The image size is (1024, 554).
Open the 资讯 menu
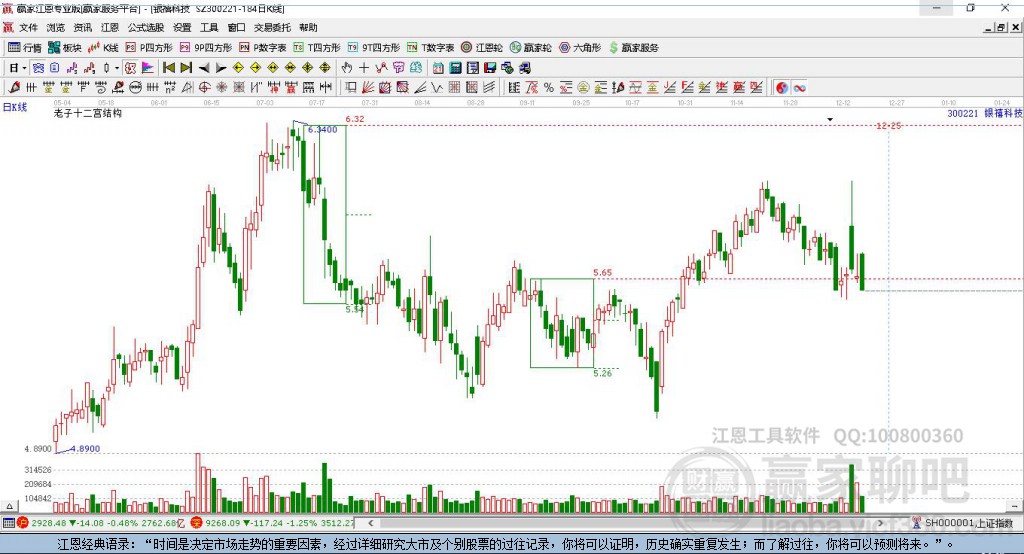click(x=82, y=27)
